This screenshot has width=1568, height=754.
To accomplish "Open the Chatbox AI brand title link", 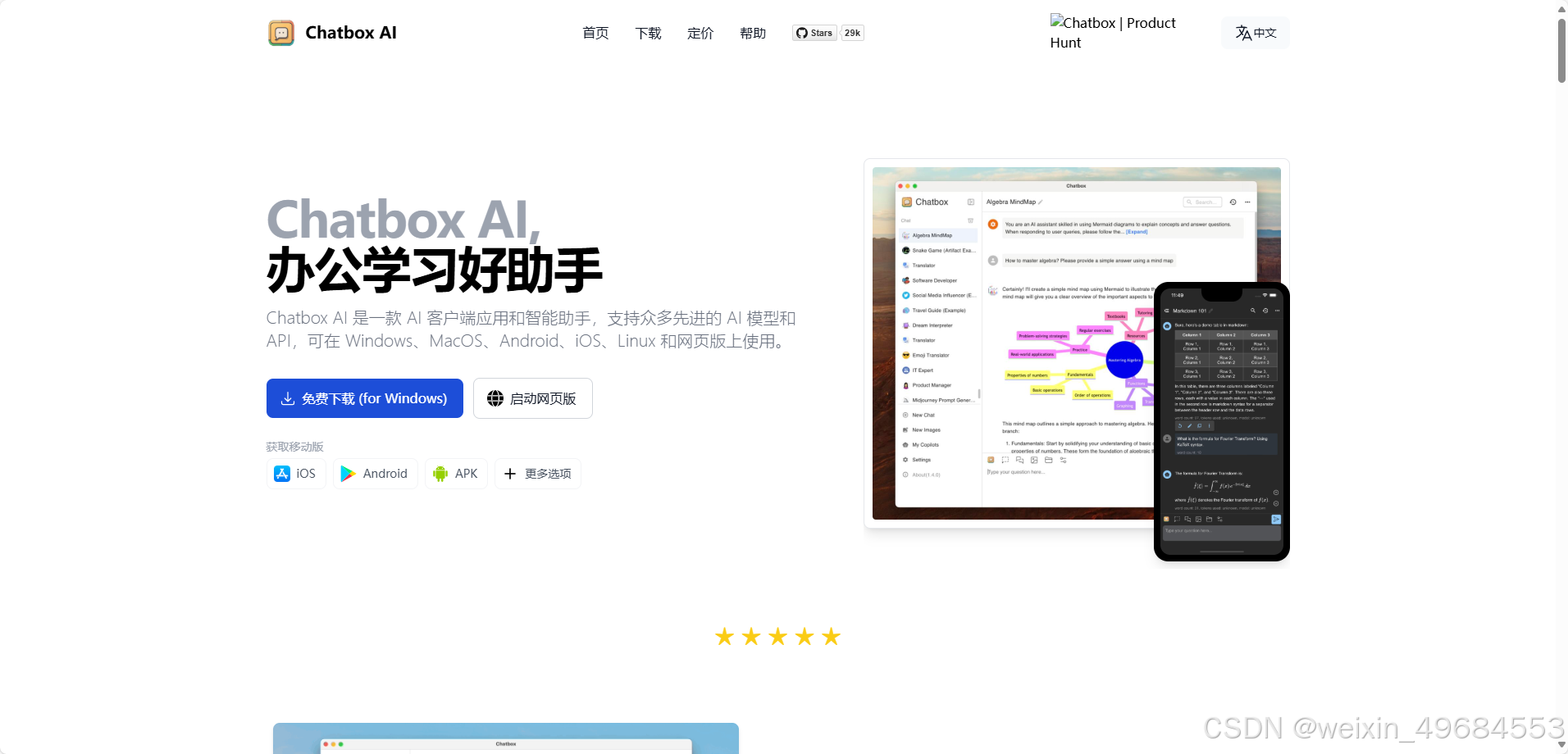I will coord(351,33).
